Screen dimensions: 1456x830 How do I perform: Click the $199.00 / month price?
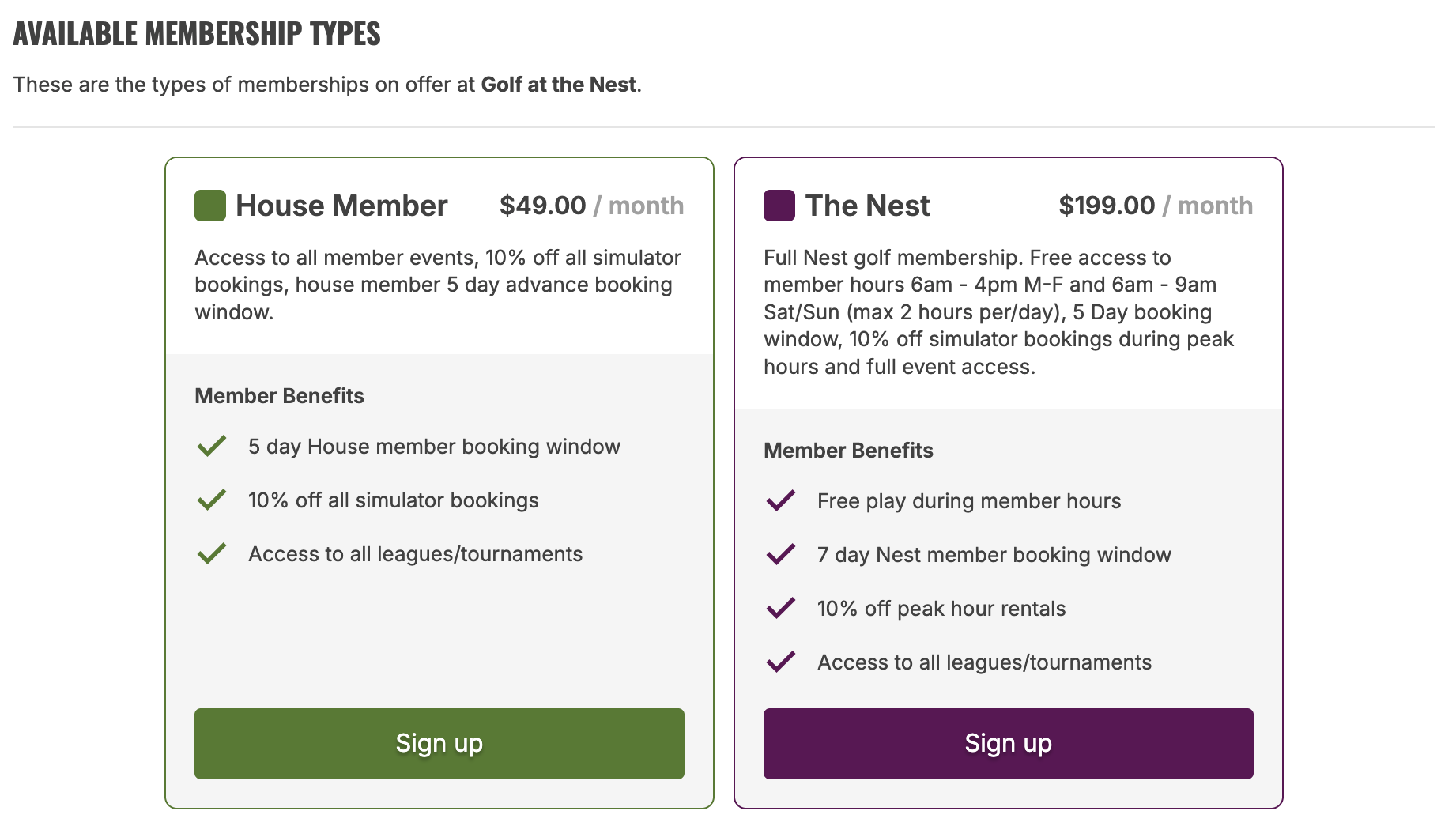1156,206
